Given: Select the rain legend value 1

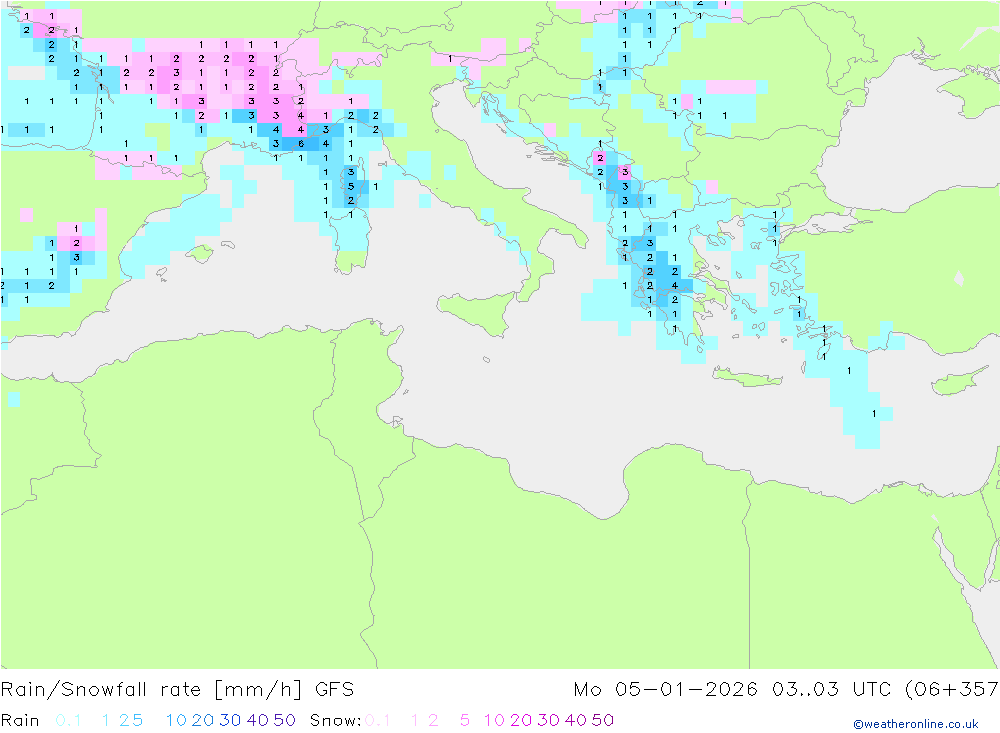Looking at the screenshot, I should coord(105,720).
